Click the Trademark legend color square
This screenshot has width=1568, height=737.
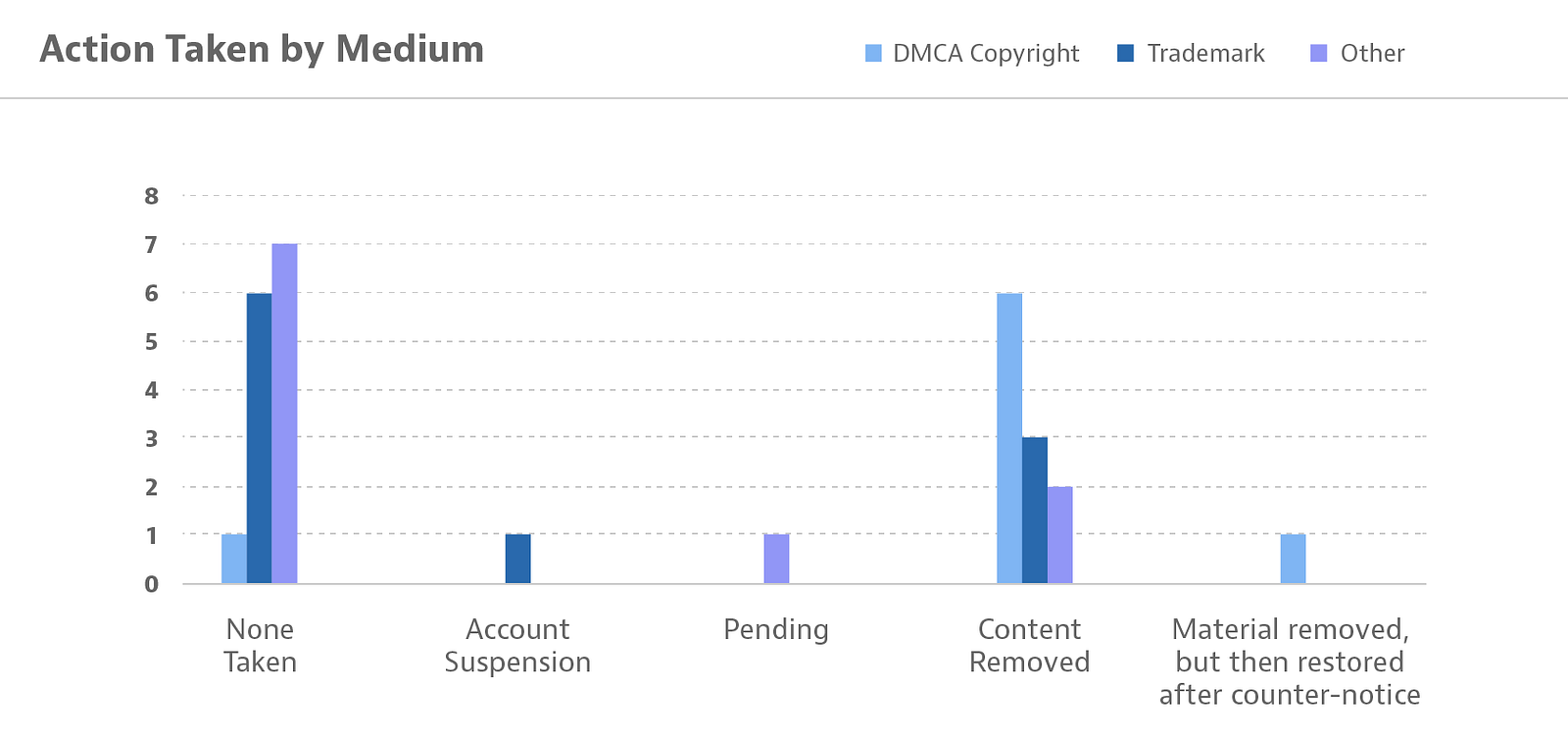(1125, 53)
